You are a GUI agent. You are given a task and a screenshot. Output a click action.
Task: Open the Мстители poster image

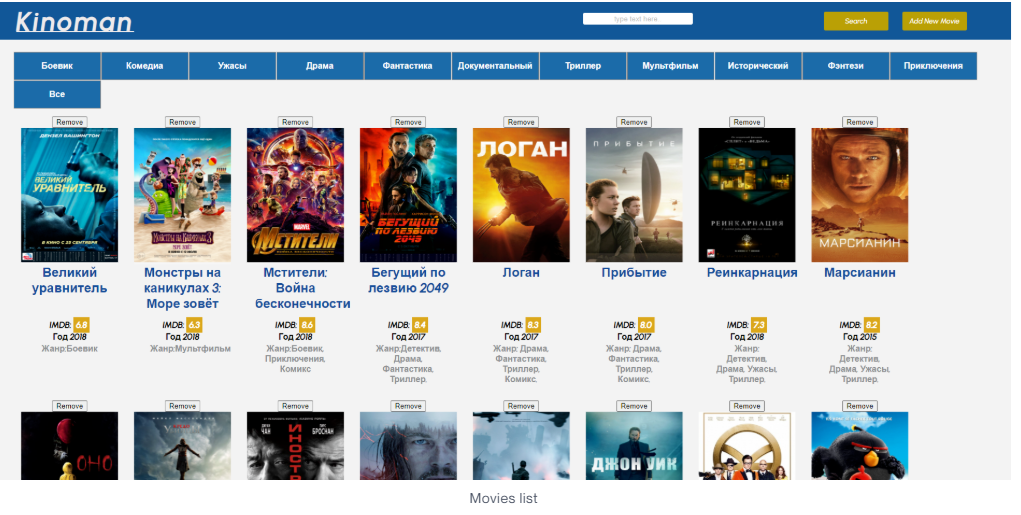(x=296, y=195)
